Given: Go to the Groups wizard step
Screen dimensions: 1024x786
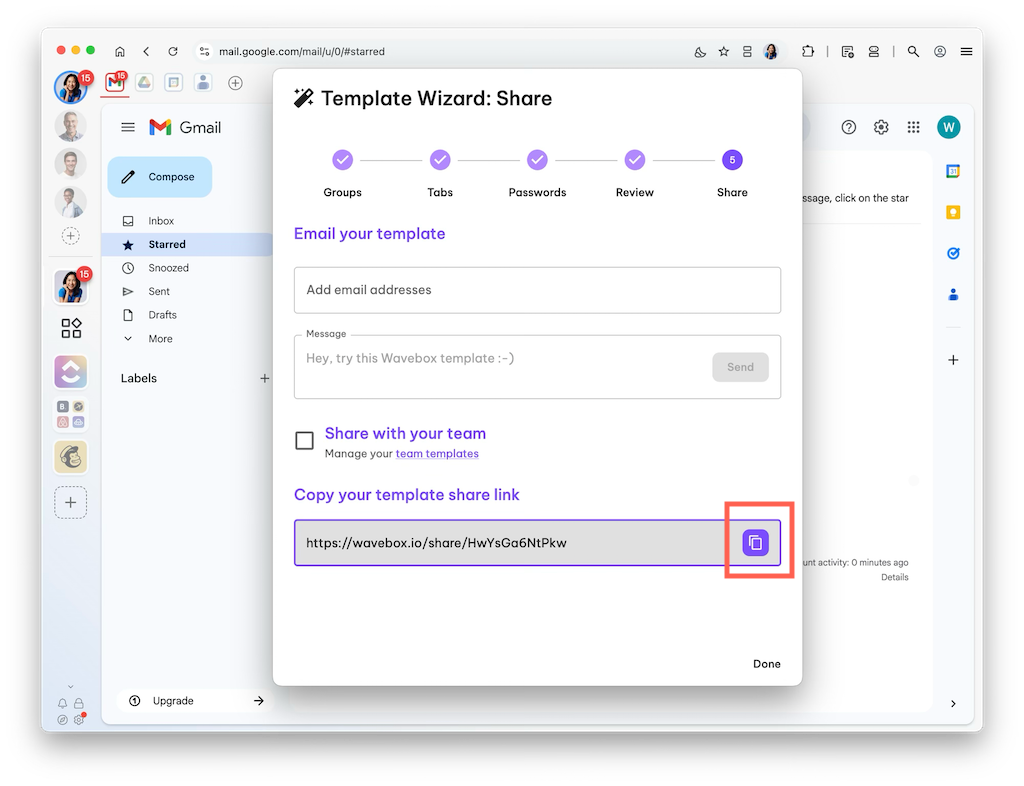Looking at the screenshot, I should (x=342, y=173).
